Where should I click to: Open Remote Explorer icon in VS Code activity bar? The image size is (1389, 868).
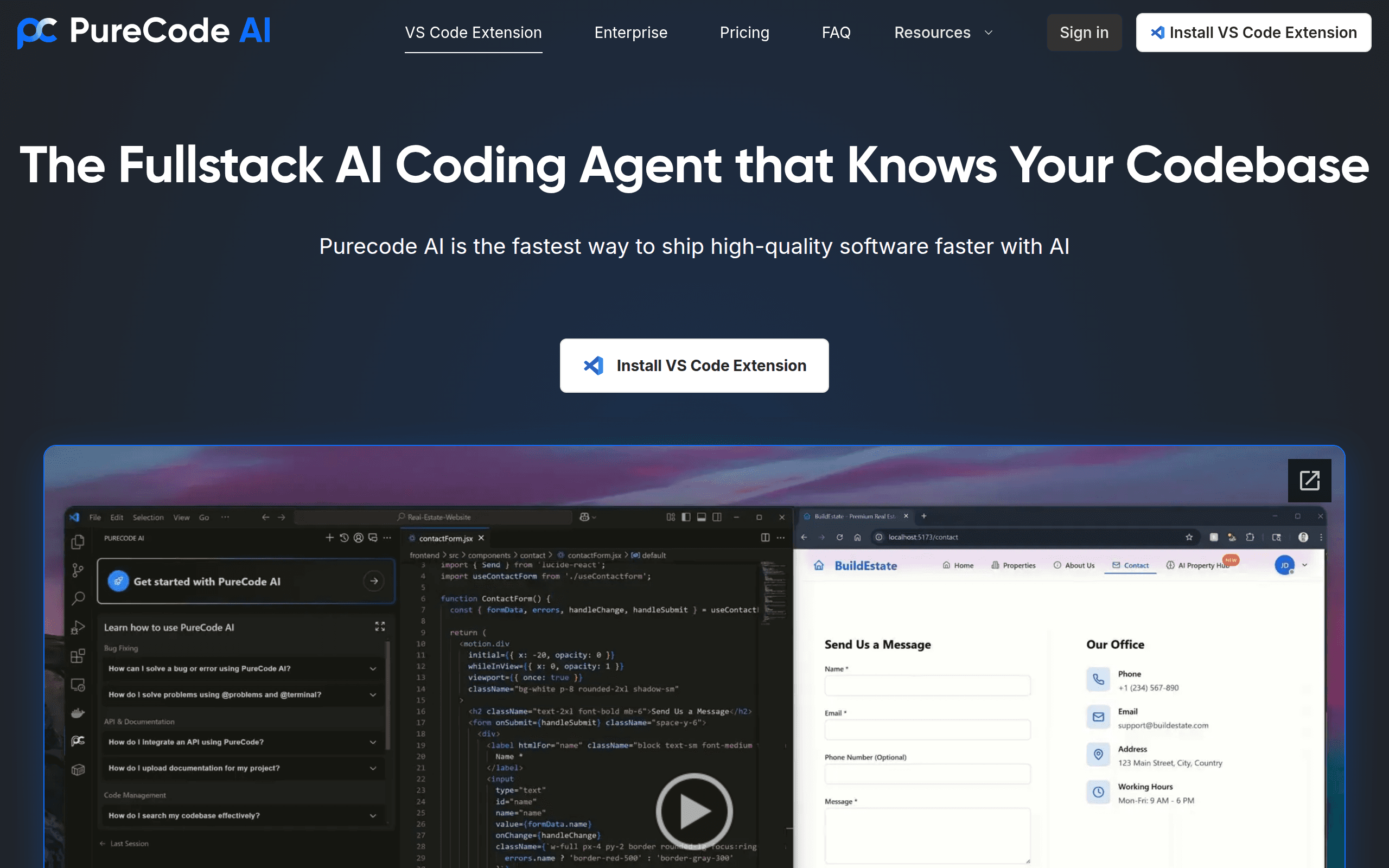coord(78,684)
